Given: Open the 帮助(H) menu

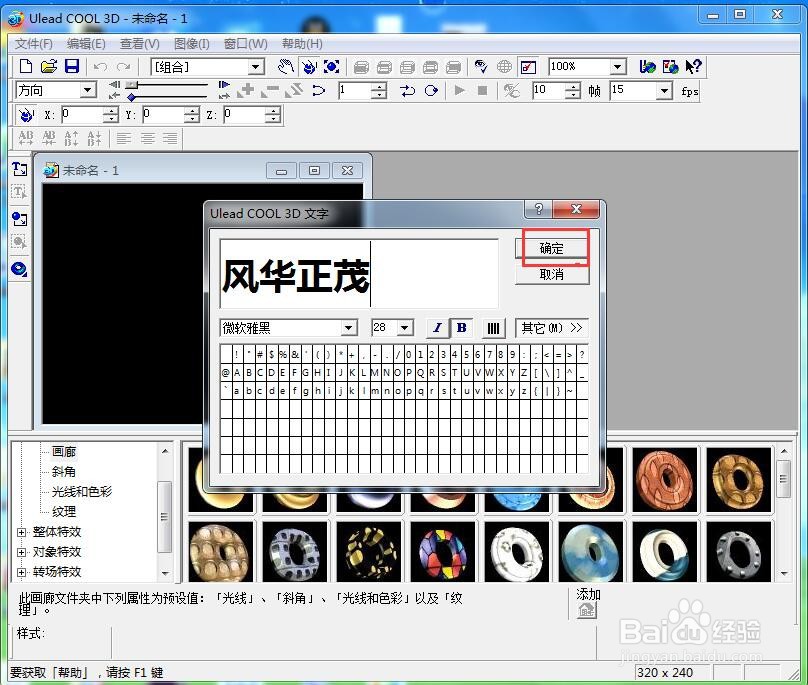Looking at the screenshot, I should 302,44.
